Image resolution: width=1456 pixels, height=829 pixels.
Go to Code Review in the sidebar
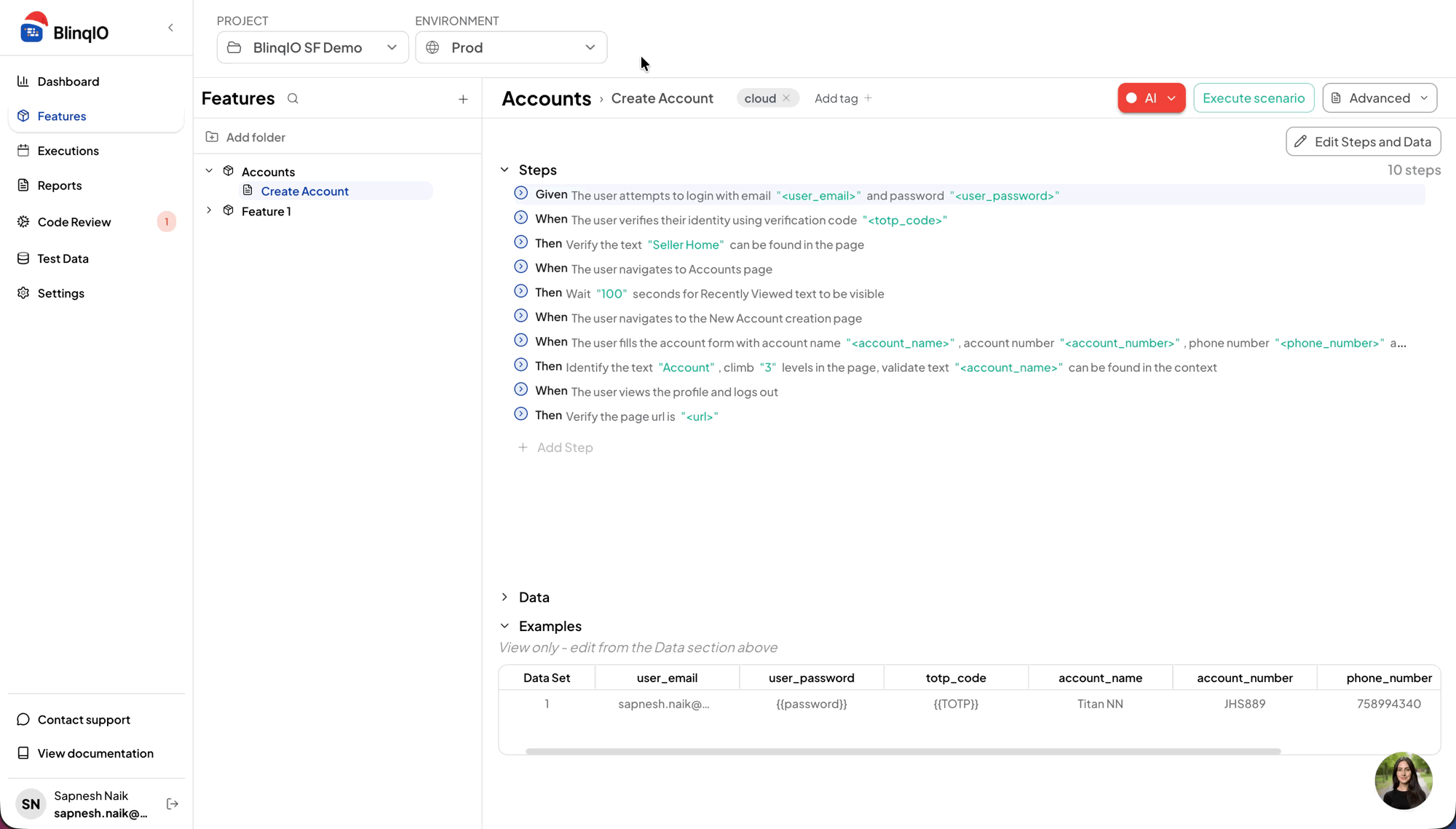coord(74,222)
